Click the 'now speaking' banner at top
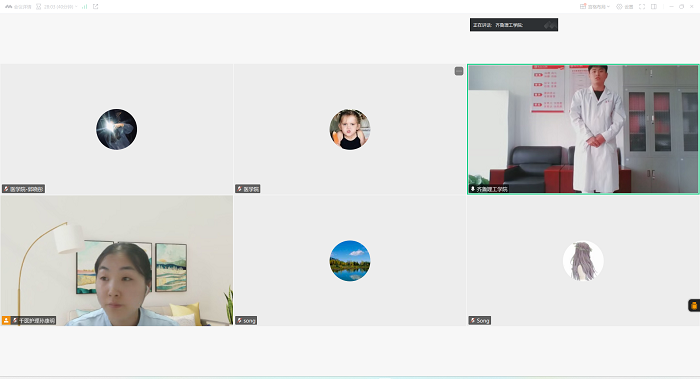Screen dimensions: 700x379 (x=514, y=25)
